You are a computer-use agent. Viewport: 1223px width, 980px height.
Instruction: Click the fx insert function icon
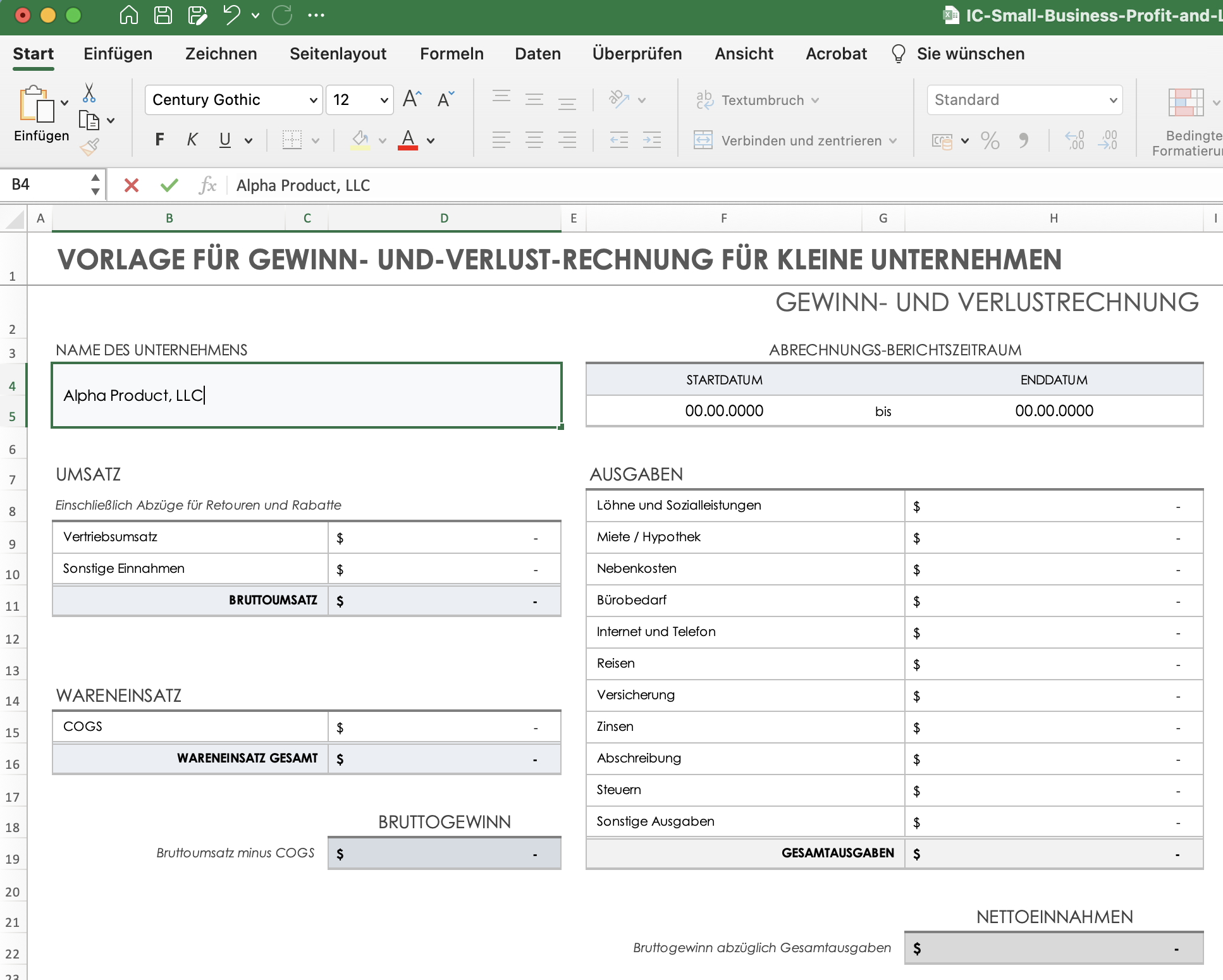click(x=207, y=185)
